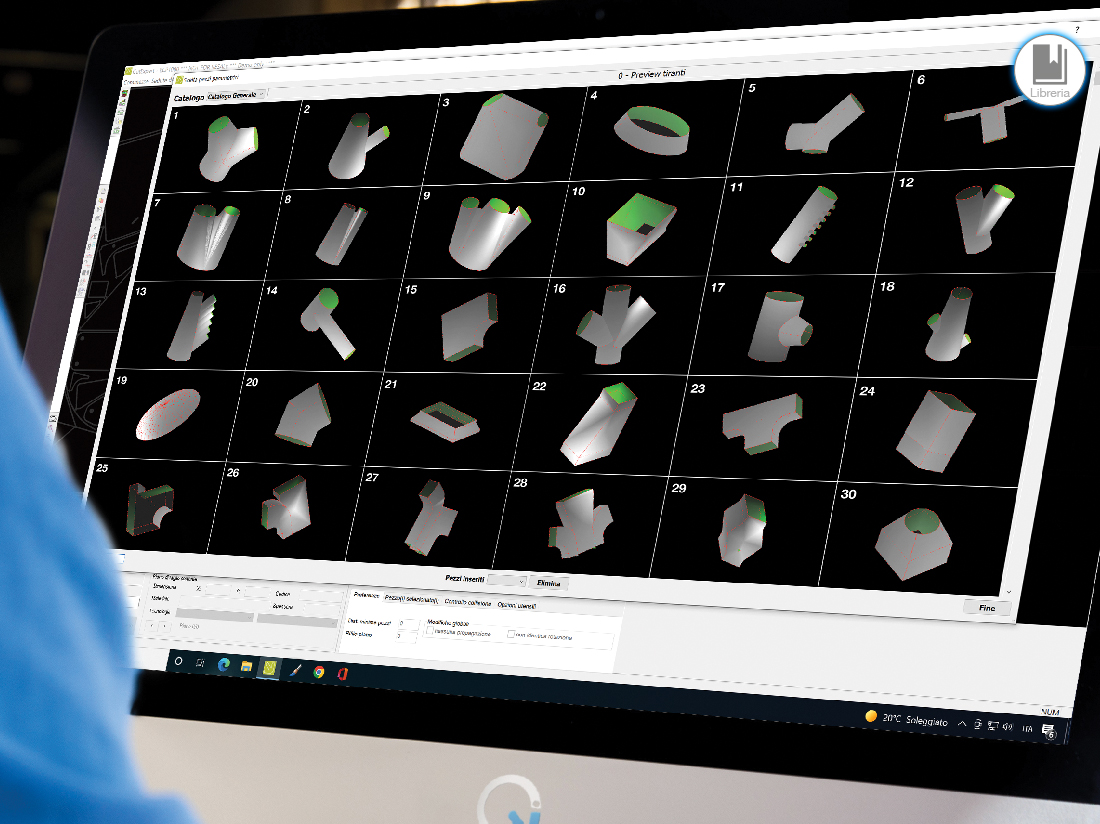Select fitting 22, the tapered square duct
This screenshot has height=824, width=1100.
tap(596, 424)
